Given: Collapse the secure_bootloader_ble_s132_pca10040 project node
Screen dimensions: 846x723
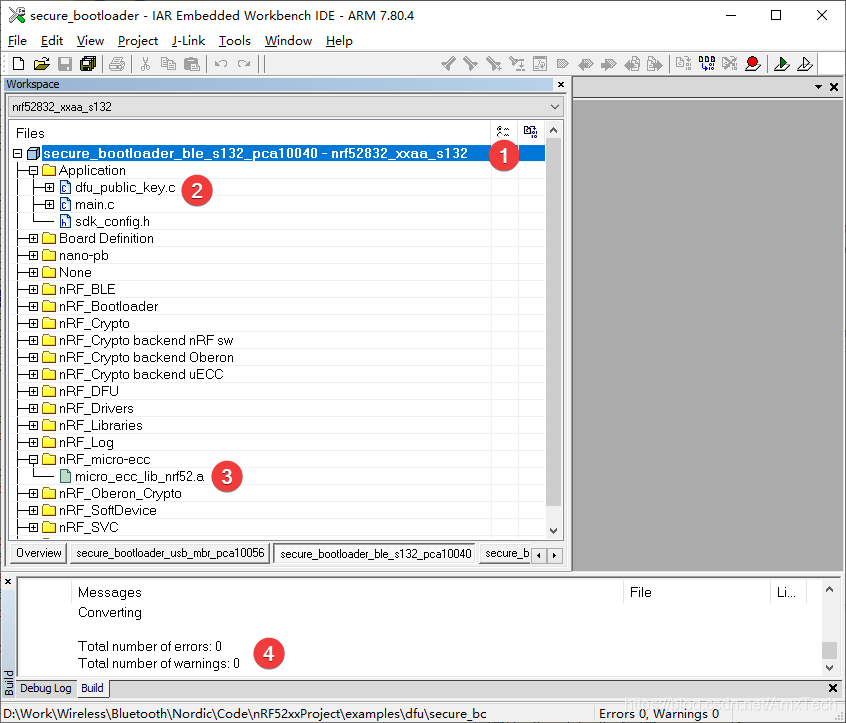Looking at the screenshot, I should pos(17,154).
